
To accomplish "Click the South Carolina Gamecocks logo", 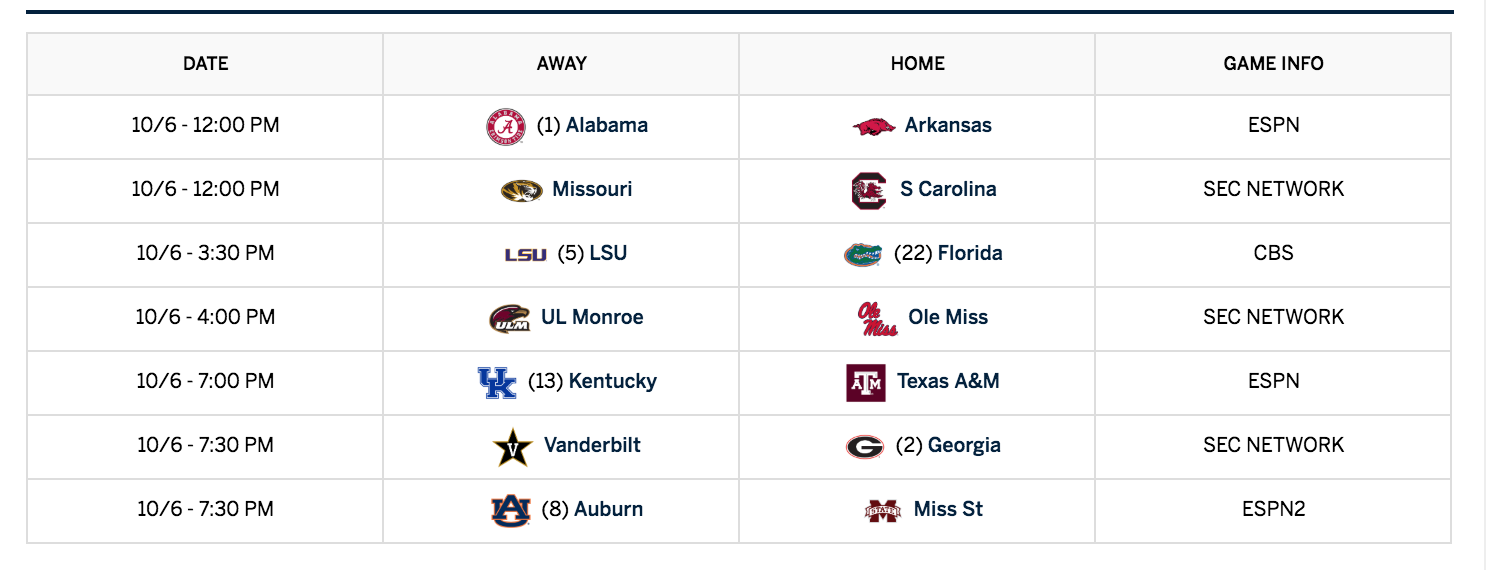I will pos(868,190).
